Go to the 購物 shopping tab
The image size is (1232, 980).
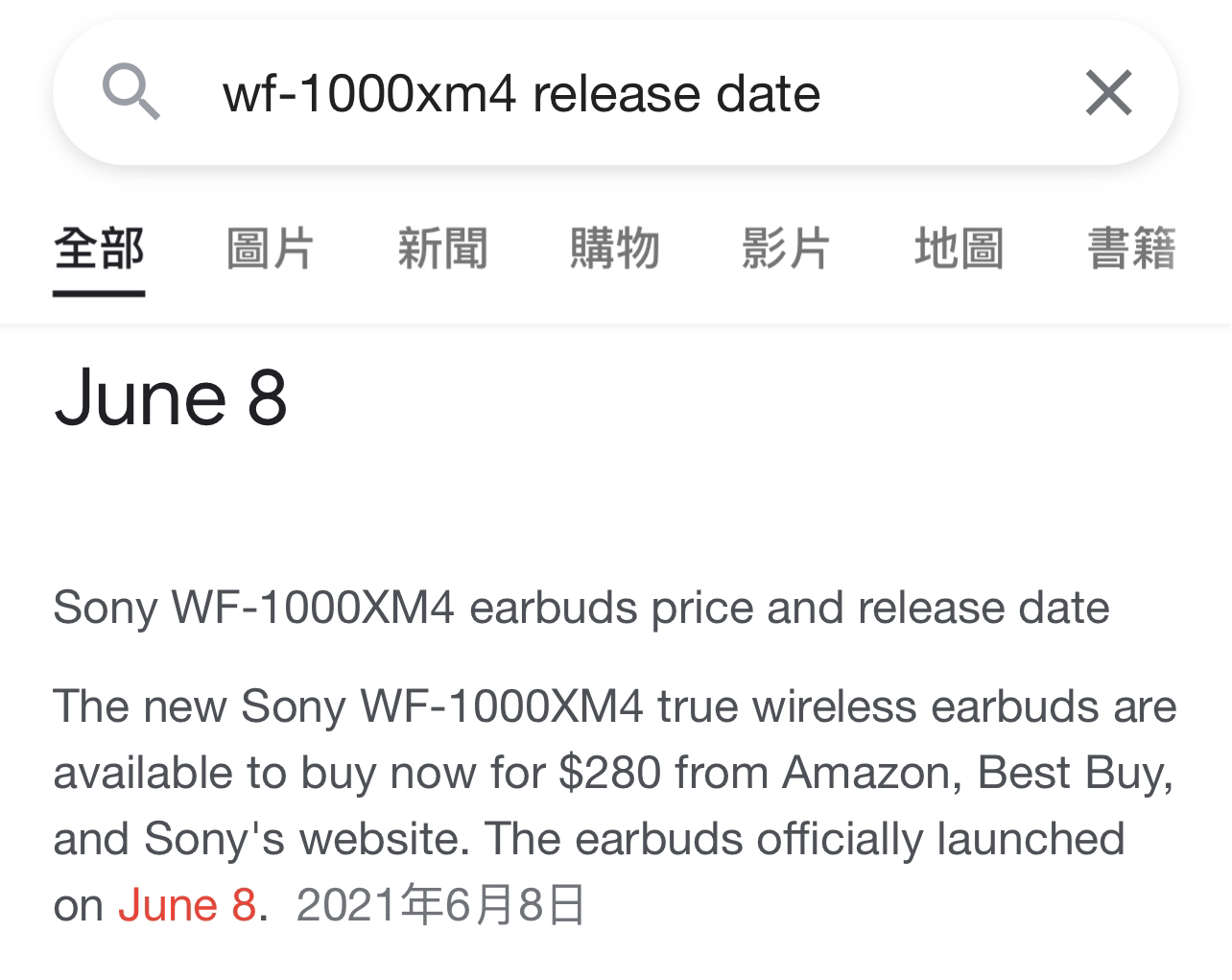(615, 250)
